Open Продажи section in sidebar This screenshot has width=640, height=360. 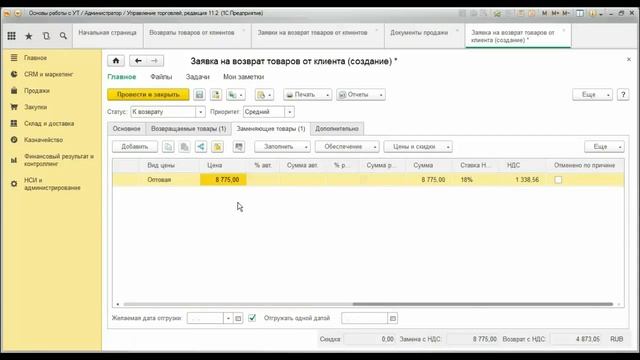37,91
